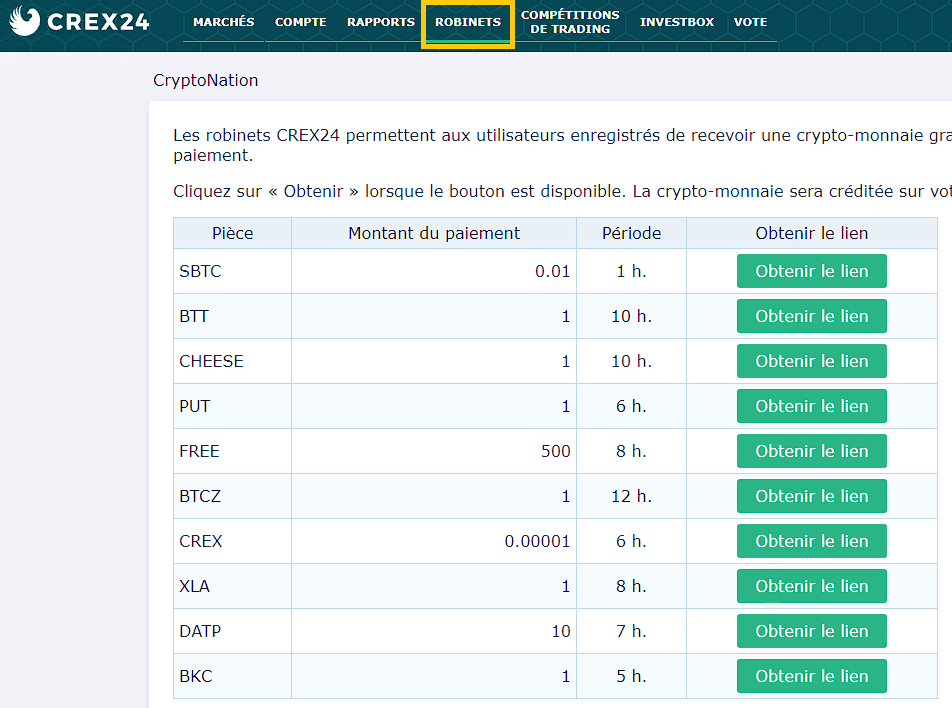
Task: Select the SBTC coin cell
Action: point(233,271)
